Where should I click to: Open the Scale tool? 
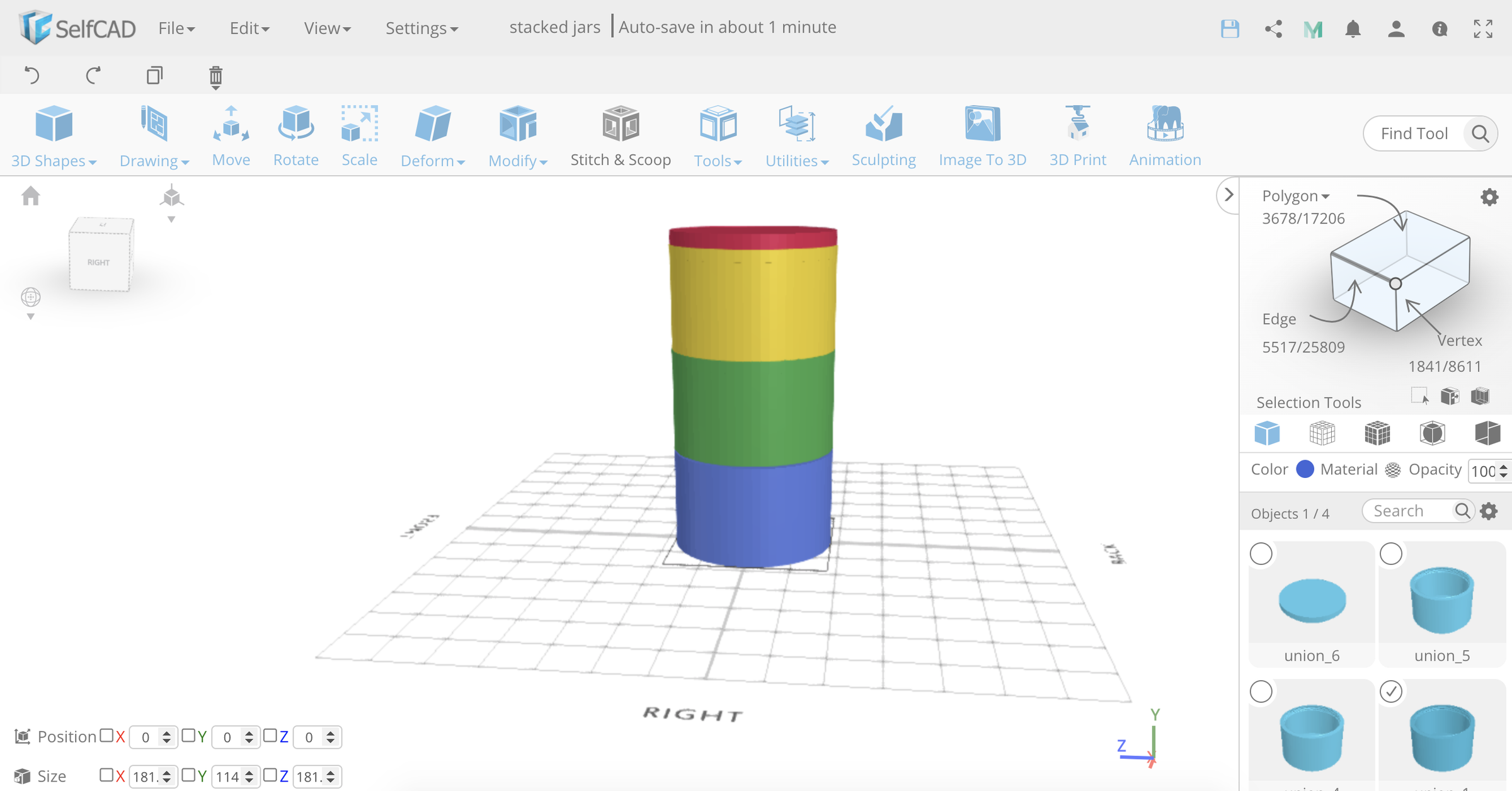click(x=359, y=135)
